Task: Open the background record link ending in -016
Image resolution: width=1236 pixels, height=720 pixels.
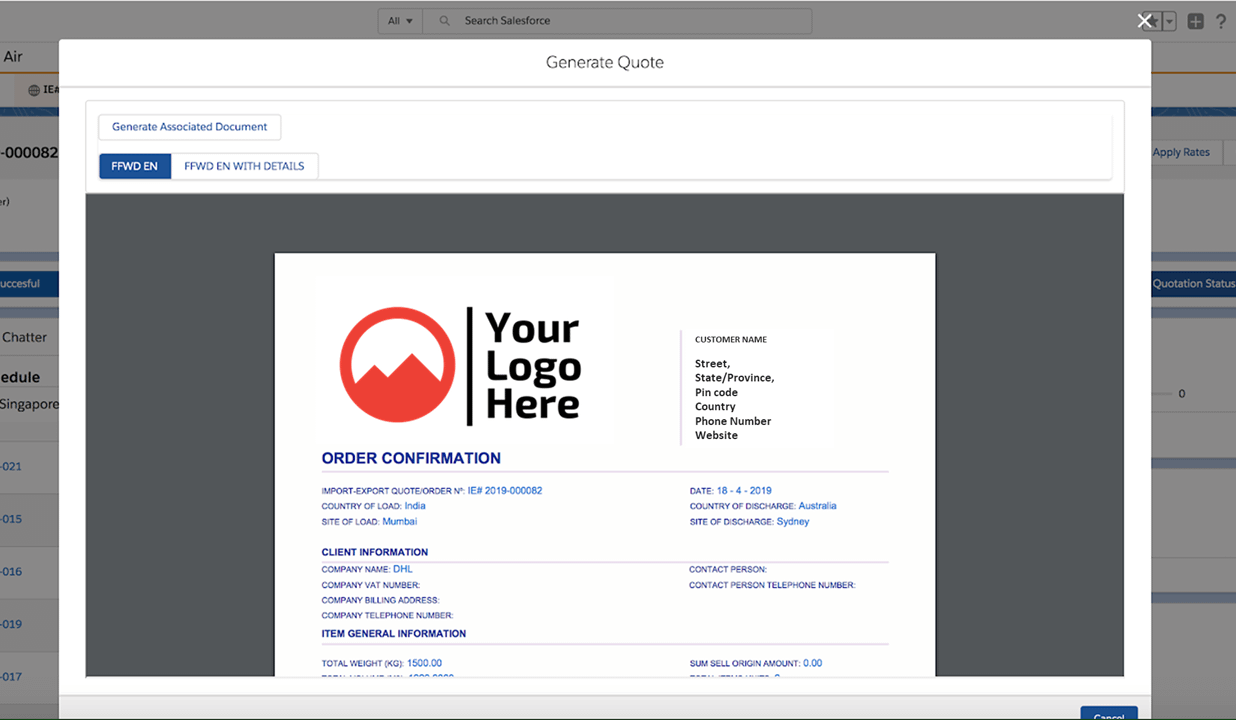Action: [x=11, y=572]
